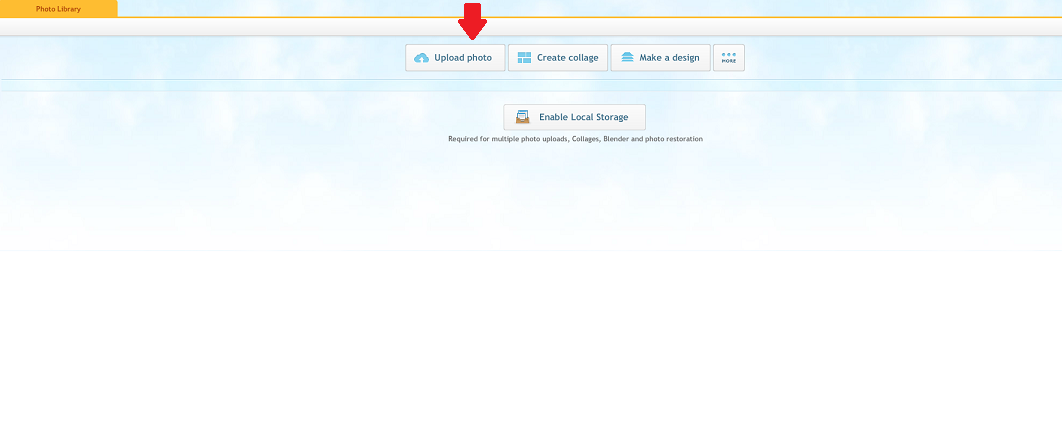Click the three dots above MORE
1062x431 pixels.
(728, 54)
